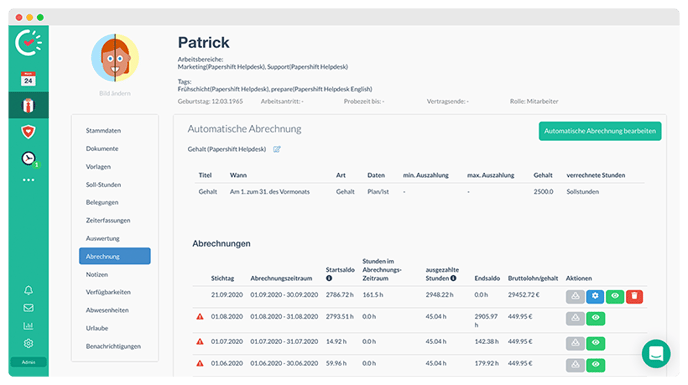Click Automatische Abrechnung bearbeiten button
Screen dimensions: 688x385
point(600,131)
